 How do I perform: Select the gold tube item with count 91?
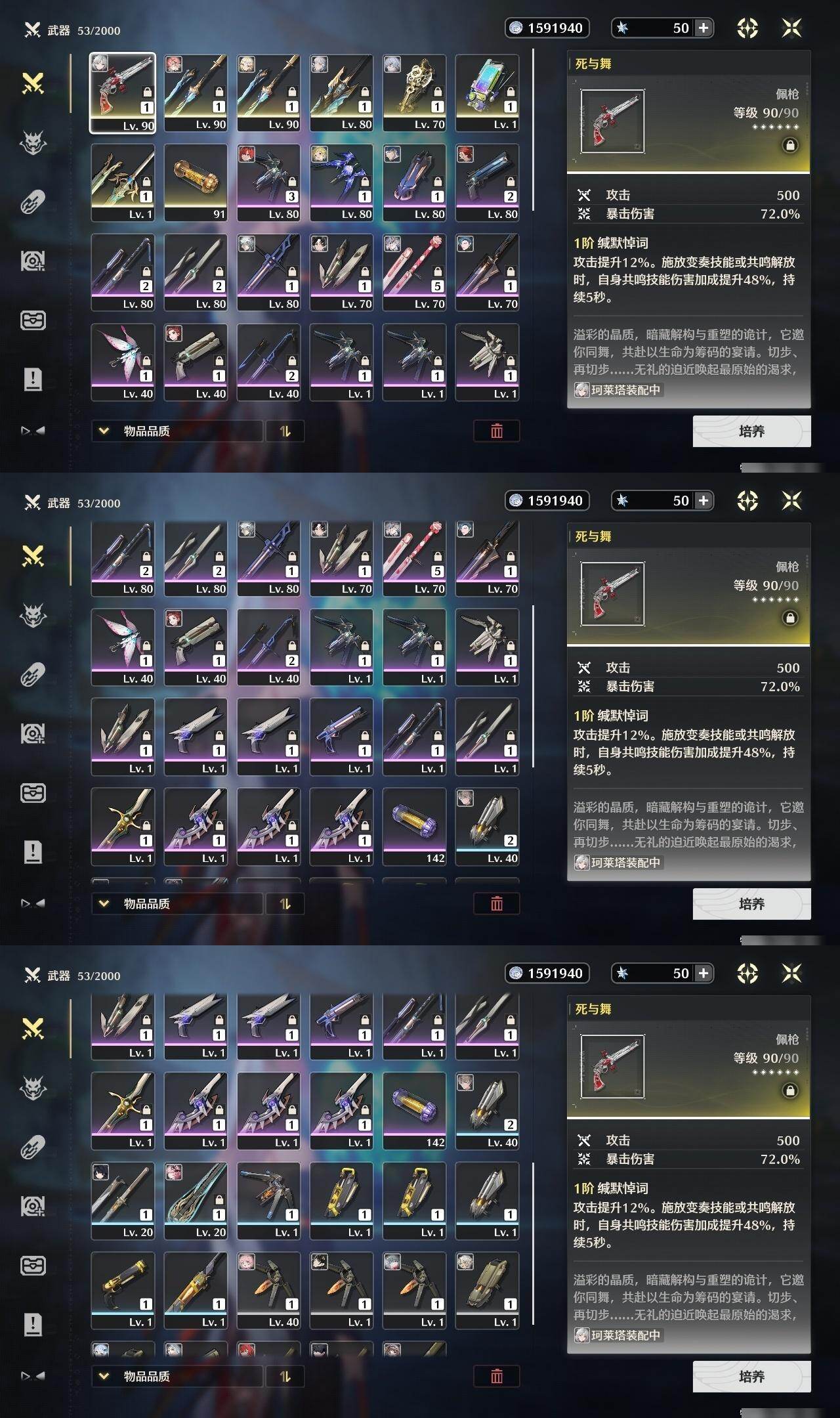point(196,183)
